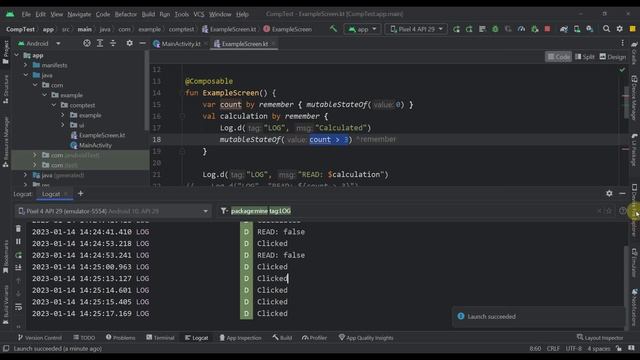
Task: Stop the running app red square
Action: [547, 29]
